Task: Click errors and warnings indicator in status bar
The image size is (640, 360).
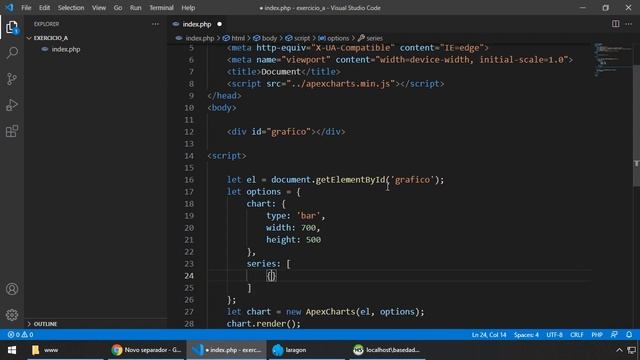Action: (20, 335)
